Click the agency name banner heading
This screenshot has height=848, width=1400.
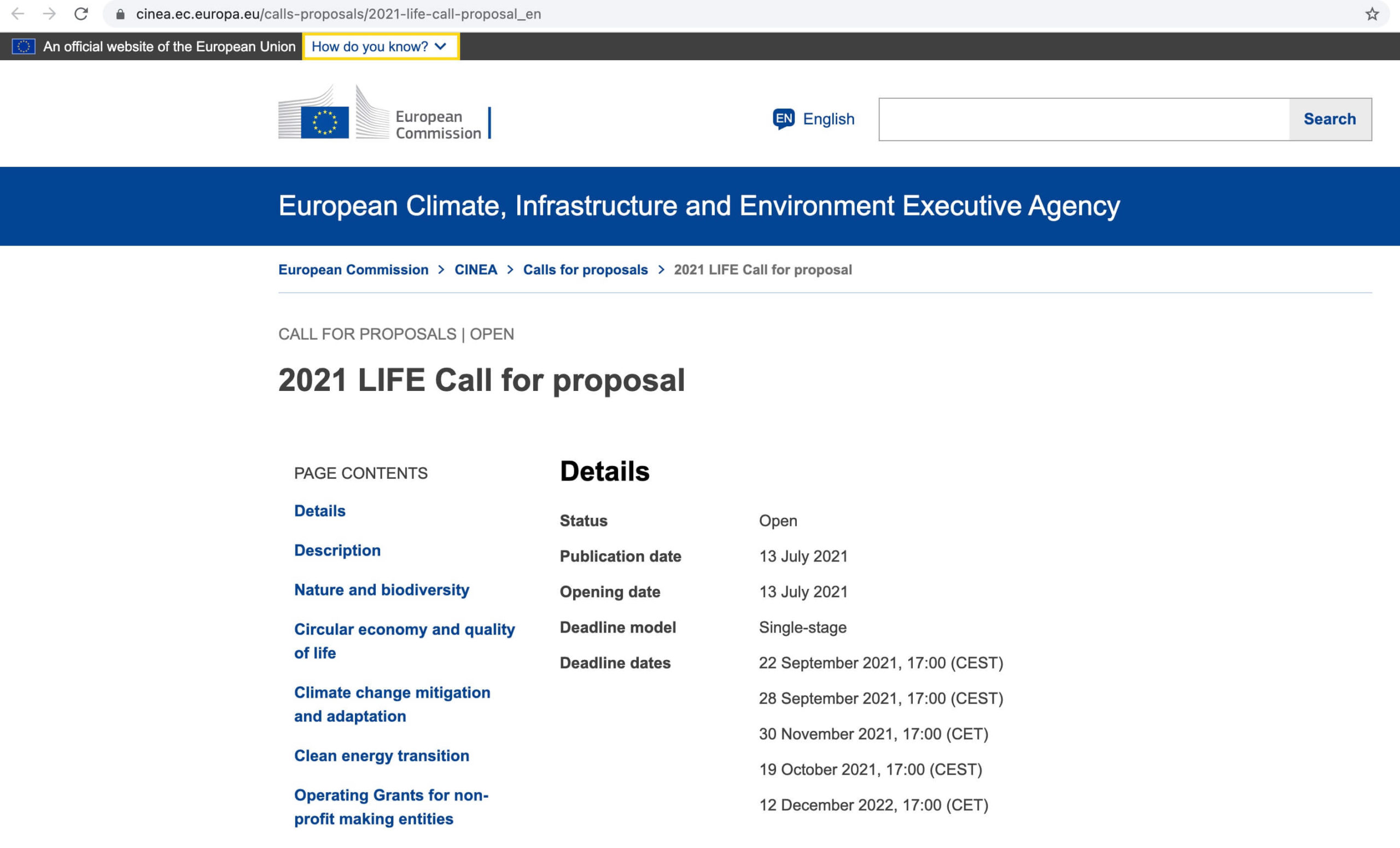coord(699,206)
